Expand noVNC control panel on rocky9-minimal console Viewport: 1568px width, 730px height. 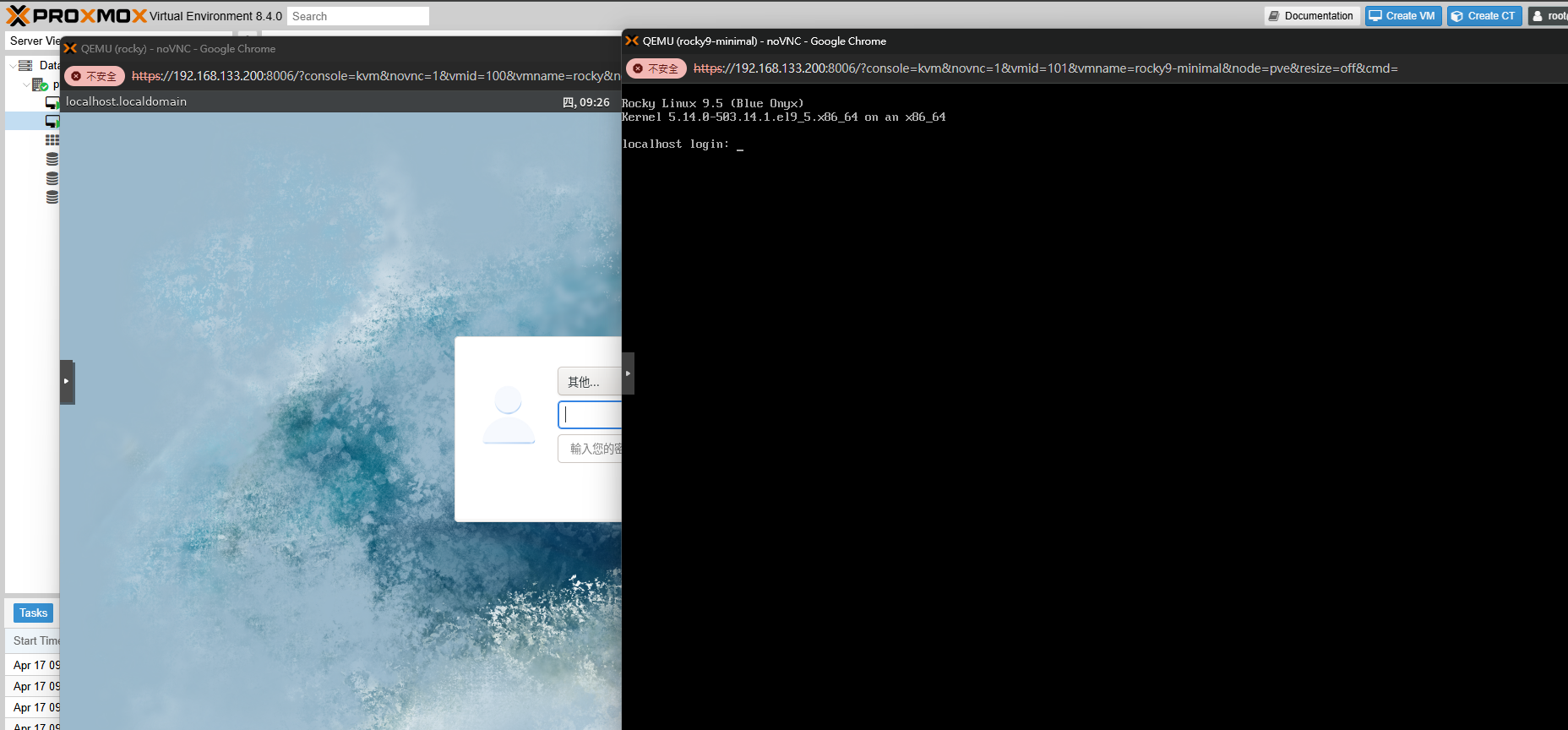coord(628,373)
